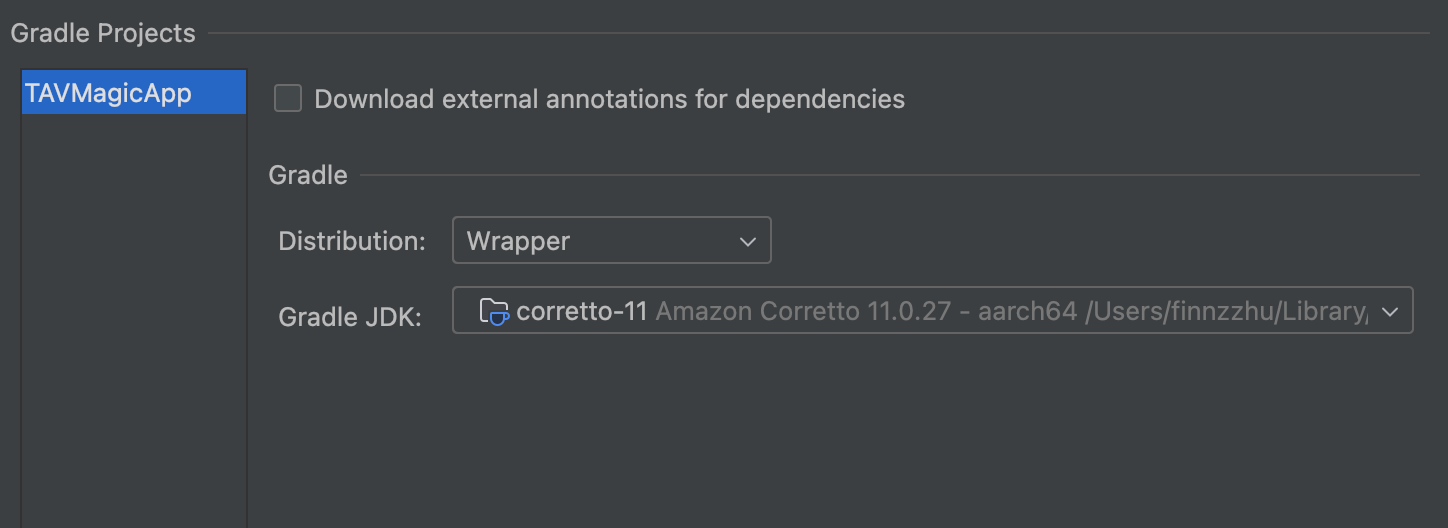
Task: Click empty area below TAVMagicApp in projects list
Action: click(134, 320)
